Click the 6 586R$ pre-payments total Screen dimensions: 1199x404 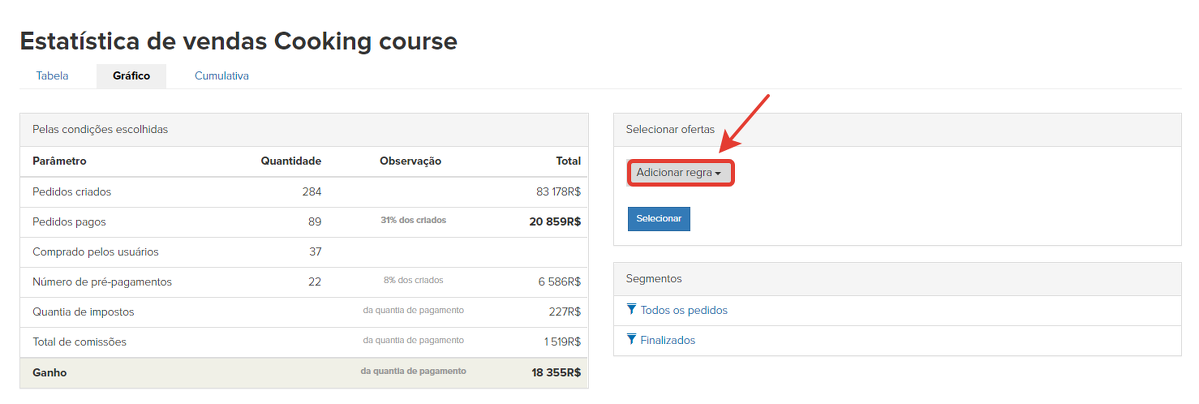click(559, 282)
